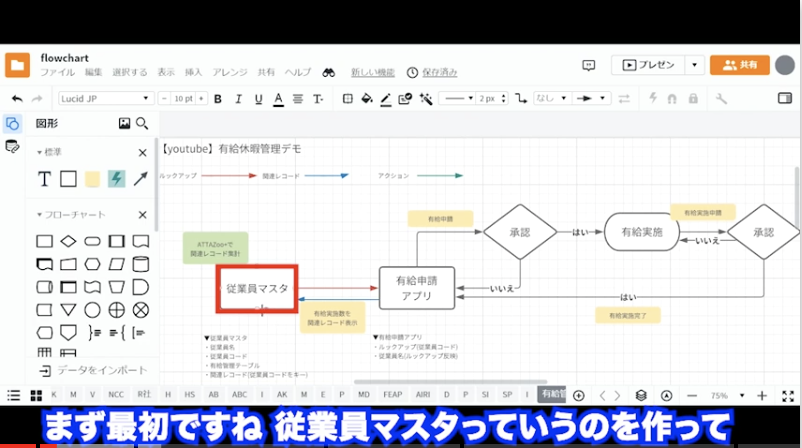Image resolution: width=802 pixels, height=448 pixels.
Task: Select the Text shape tool
Action: (x=44, y=179)
